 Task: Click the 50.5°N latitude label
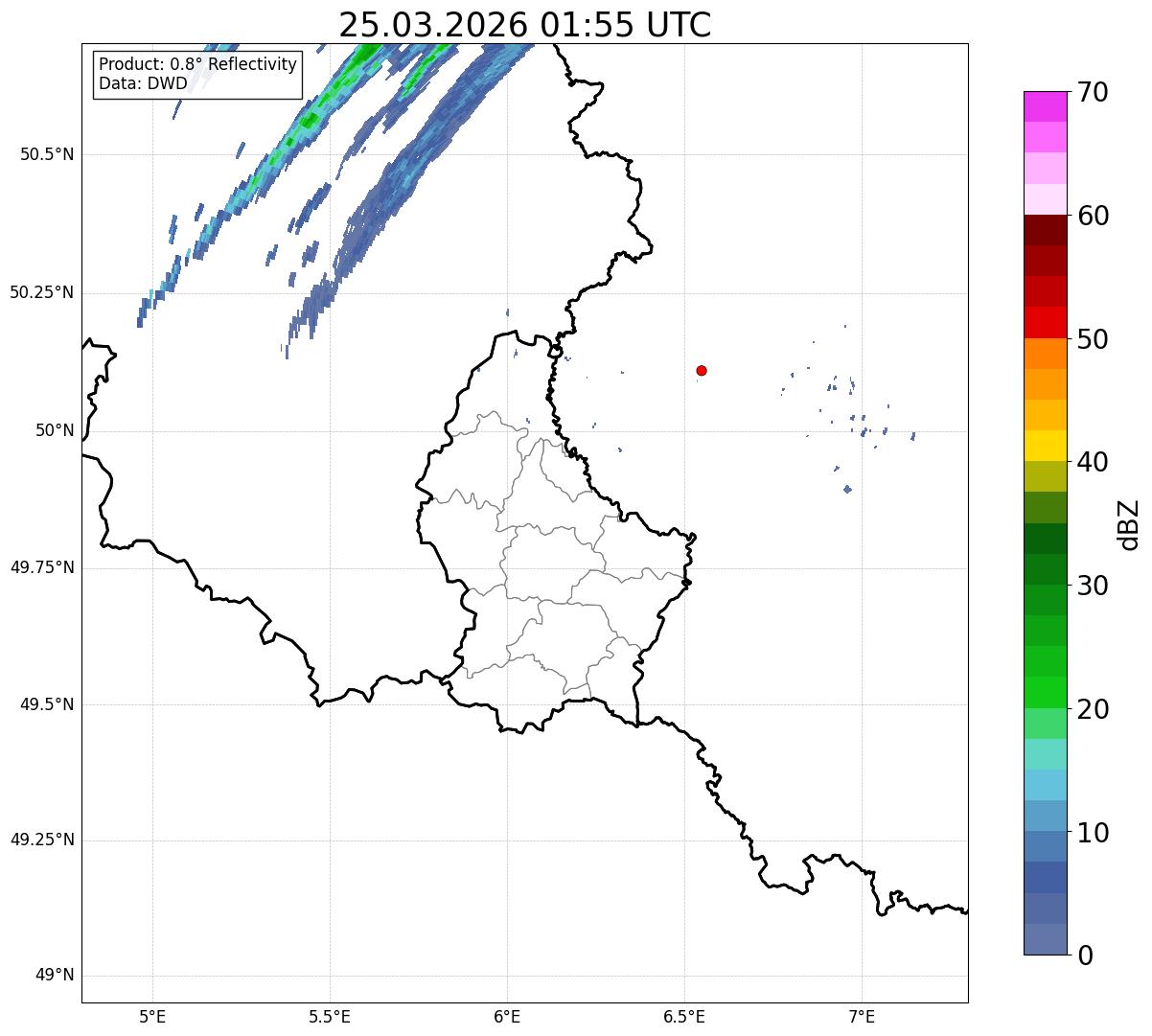(47, 154)
